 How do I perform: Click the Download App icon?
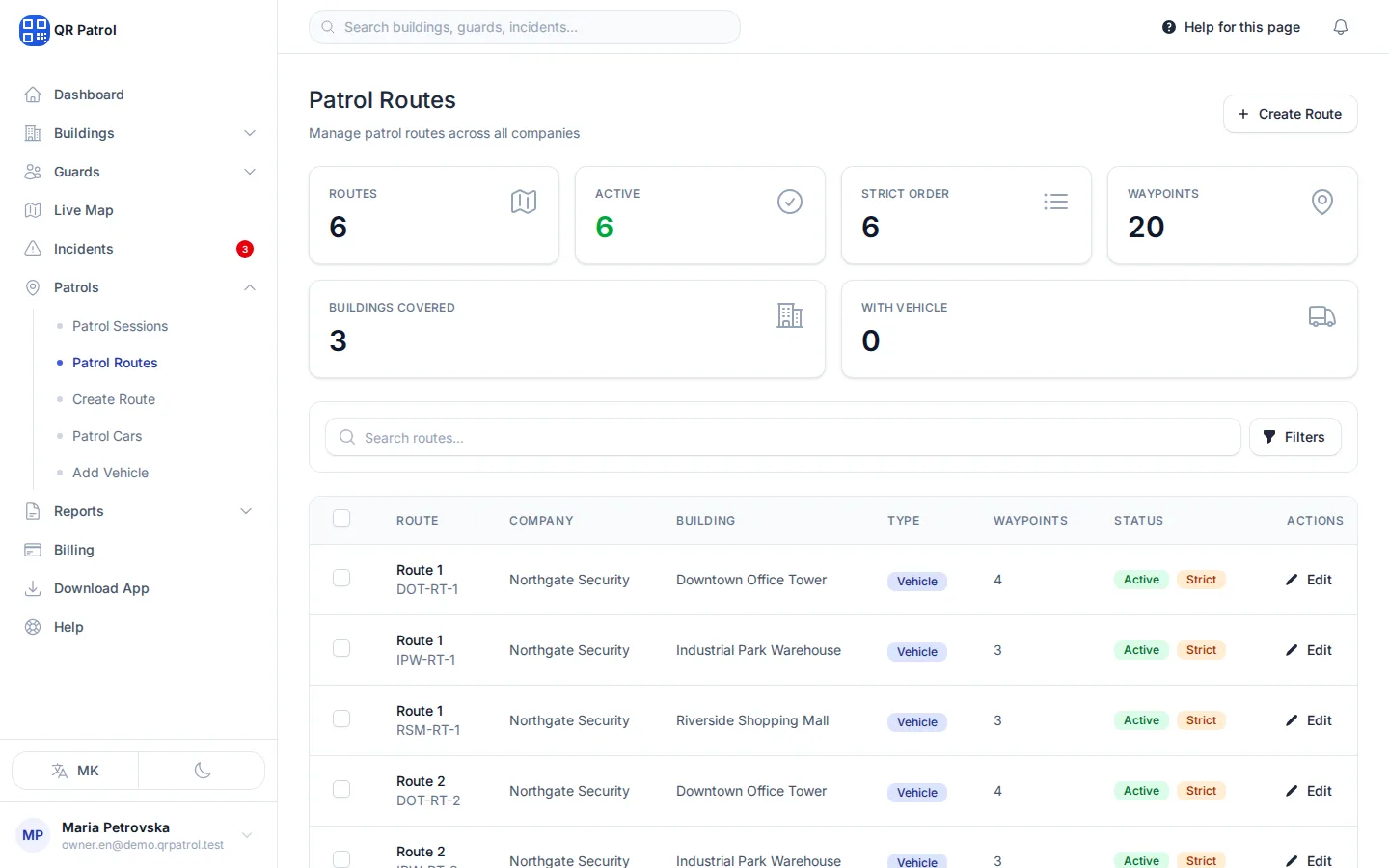tap(33, 588)
